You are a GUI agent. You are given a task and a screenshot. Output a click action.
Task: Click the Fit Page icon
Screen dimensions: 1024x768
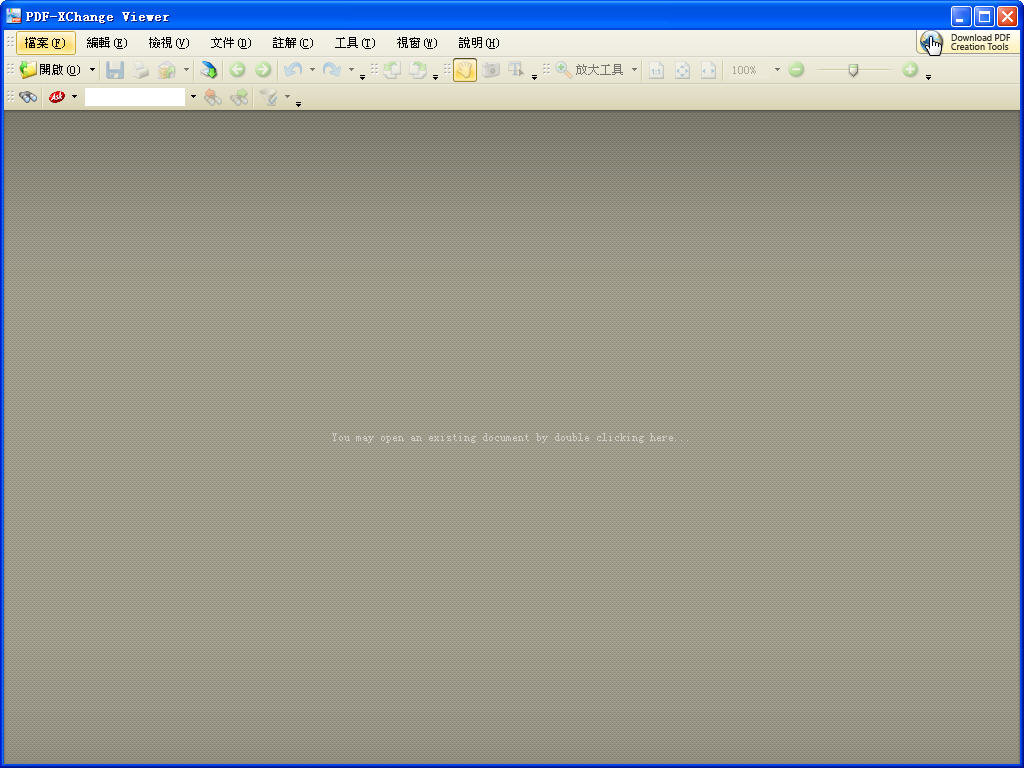(682, 70)
